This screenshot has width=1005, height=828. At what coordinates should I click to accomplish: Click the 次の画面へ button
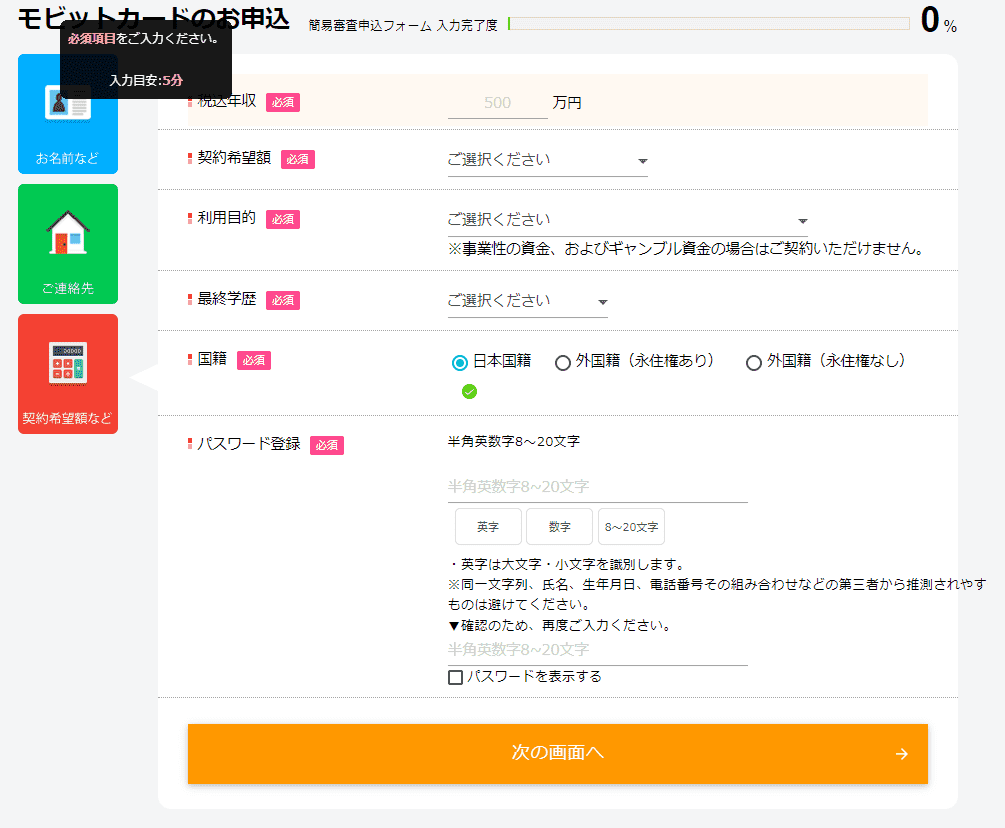(x=558, y=754)
